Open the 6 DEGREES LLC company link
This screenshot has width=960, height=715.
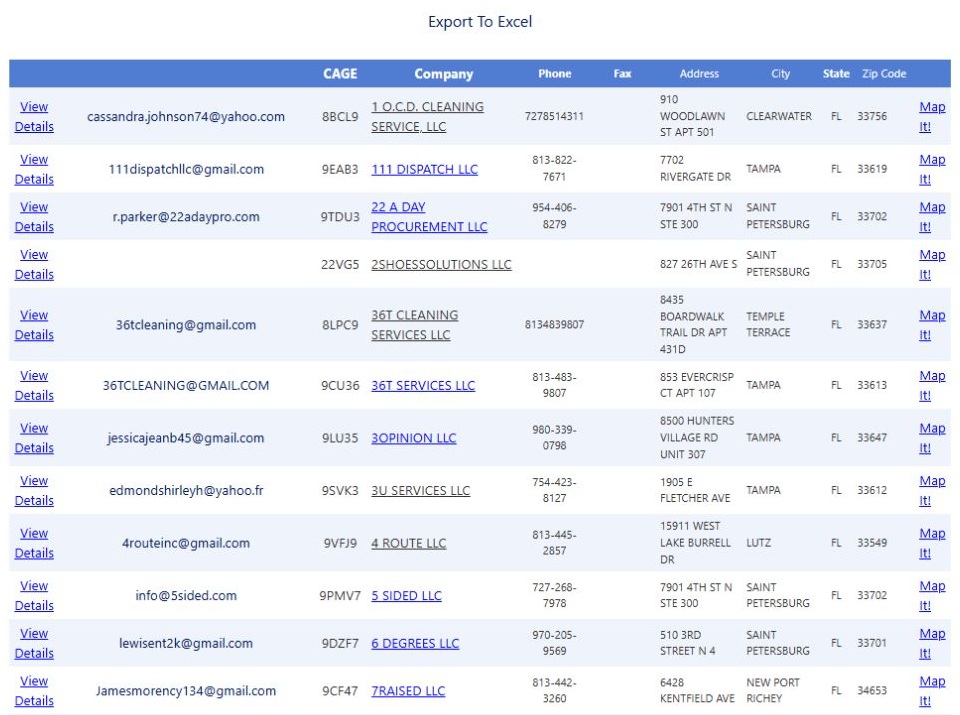(415, 643)
